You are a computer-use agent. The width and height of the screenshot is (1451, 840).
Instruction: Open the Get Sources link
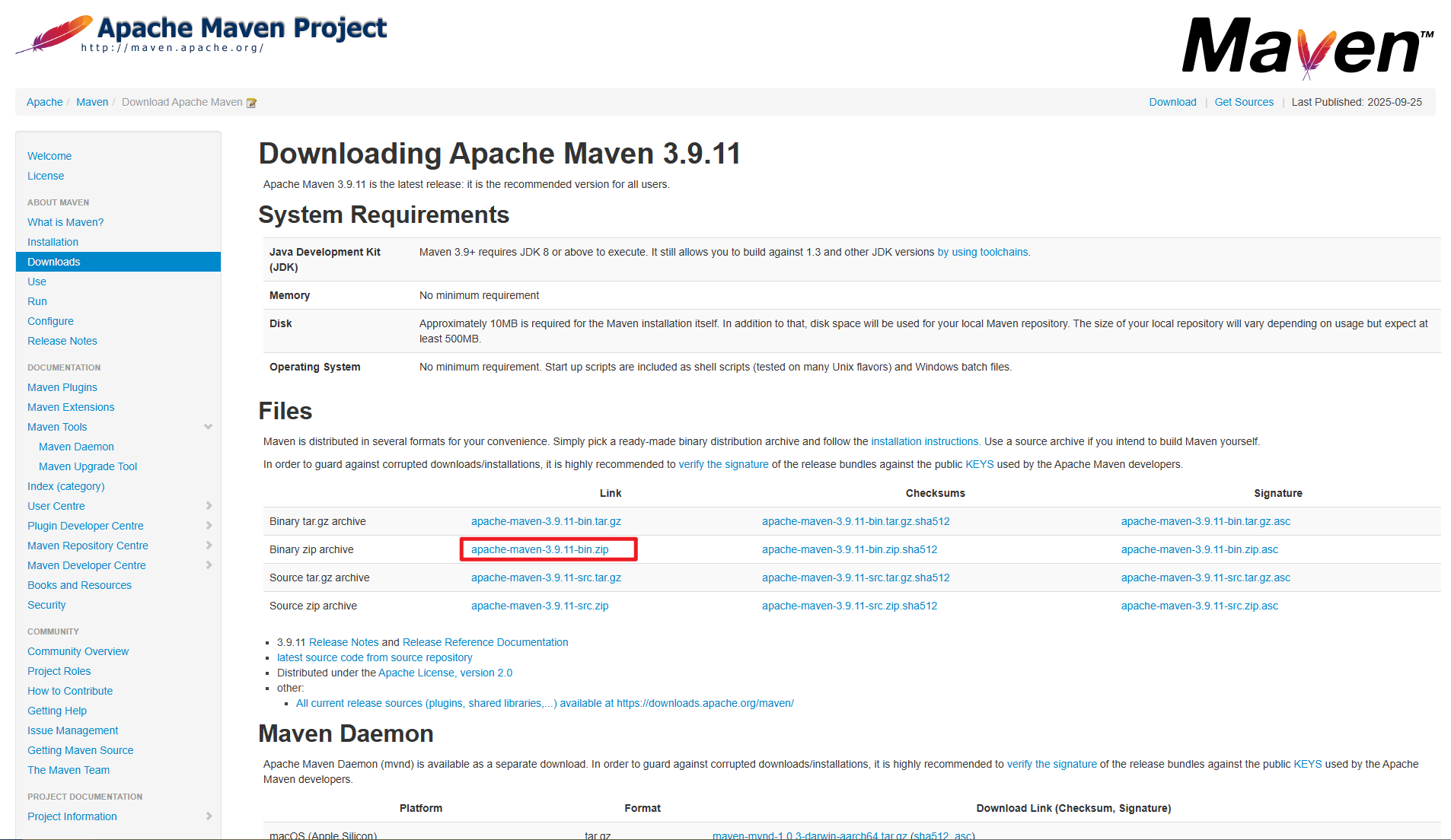point(1244,101)
